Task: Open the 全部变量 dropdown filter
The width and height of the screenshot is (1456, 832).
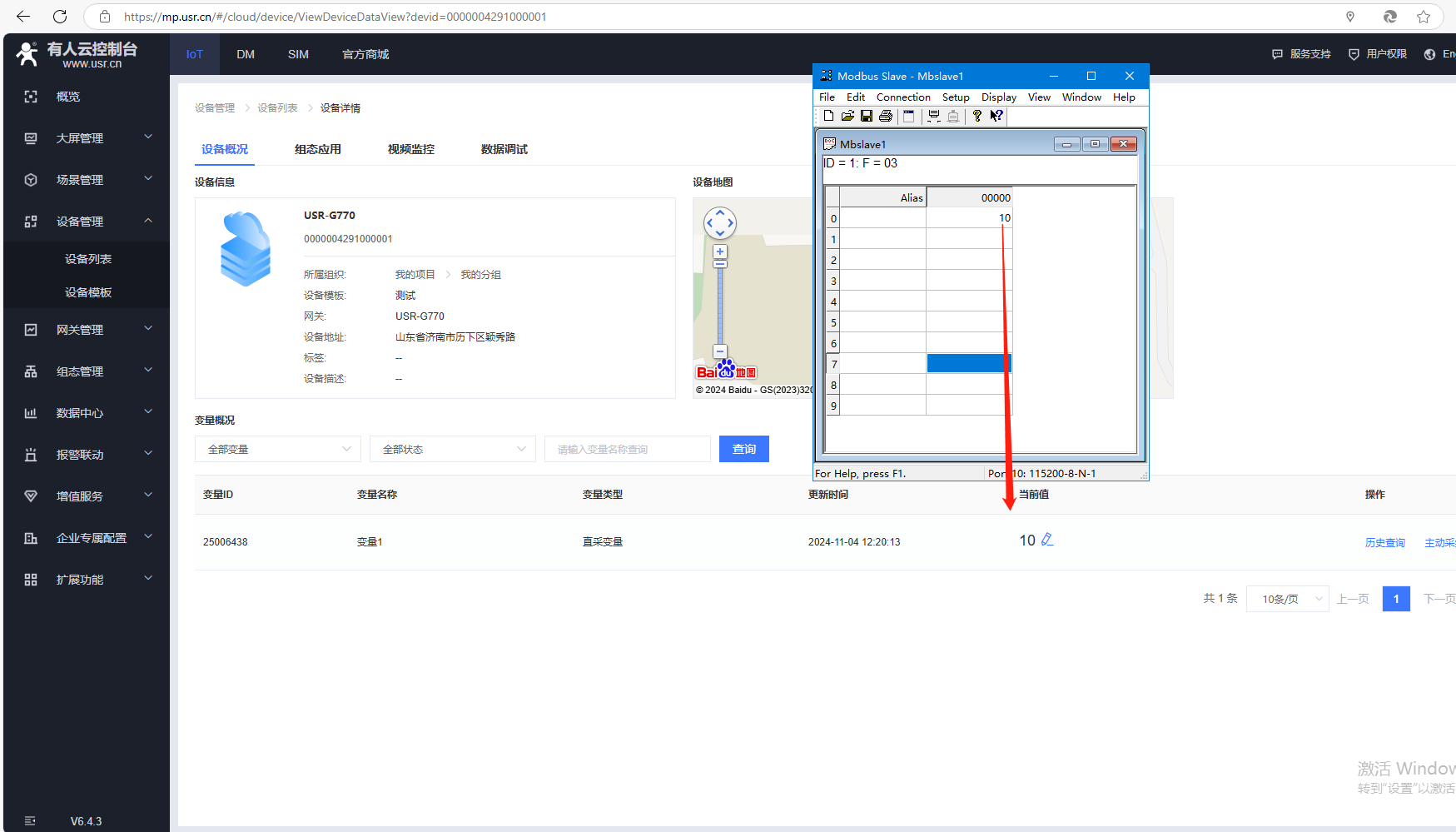Action: pyautogui.click(x=277, y=449)
